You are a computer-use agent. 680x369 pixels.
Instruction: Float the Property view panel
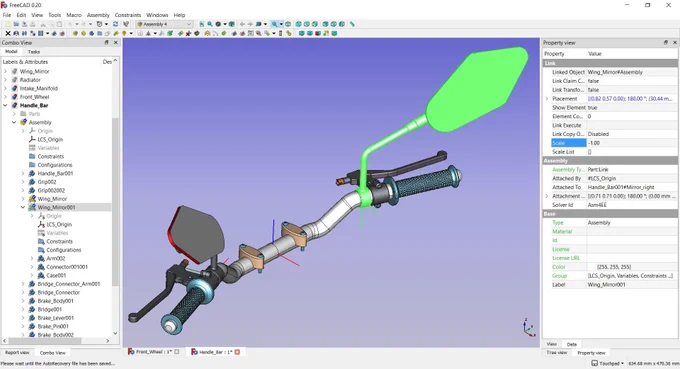point(666,42)
